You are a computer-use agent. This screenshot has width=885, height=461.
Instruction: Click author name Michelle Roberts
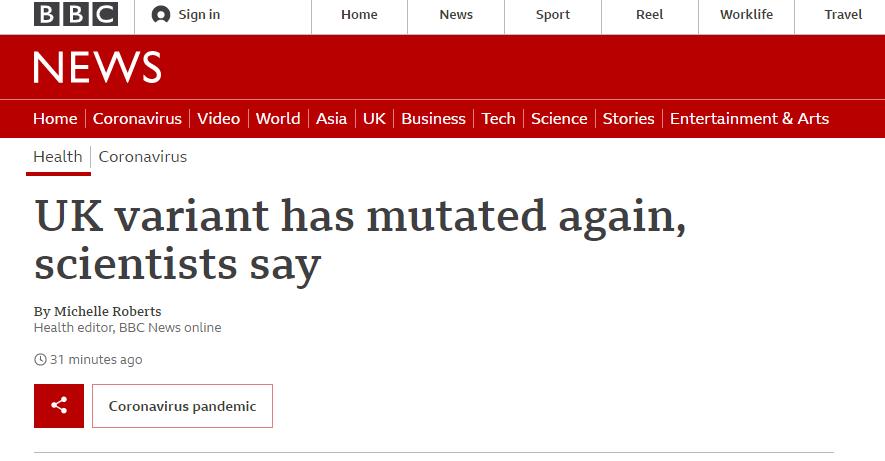[x=107, y=311]
